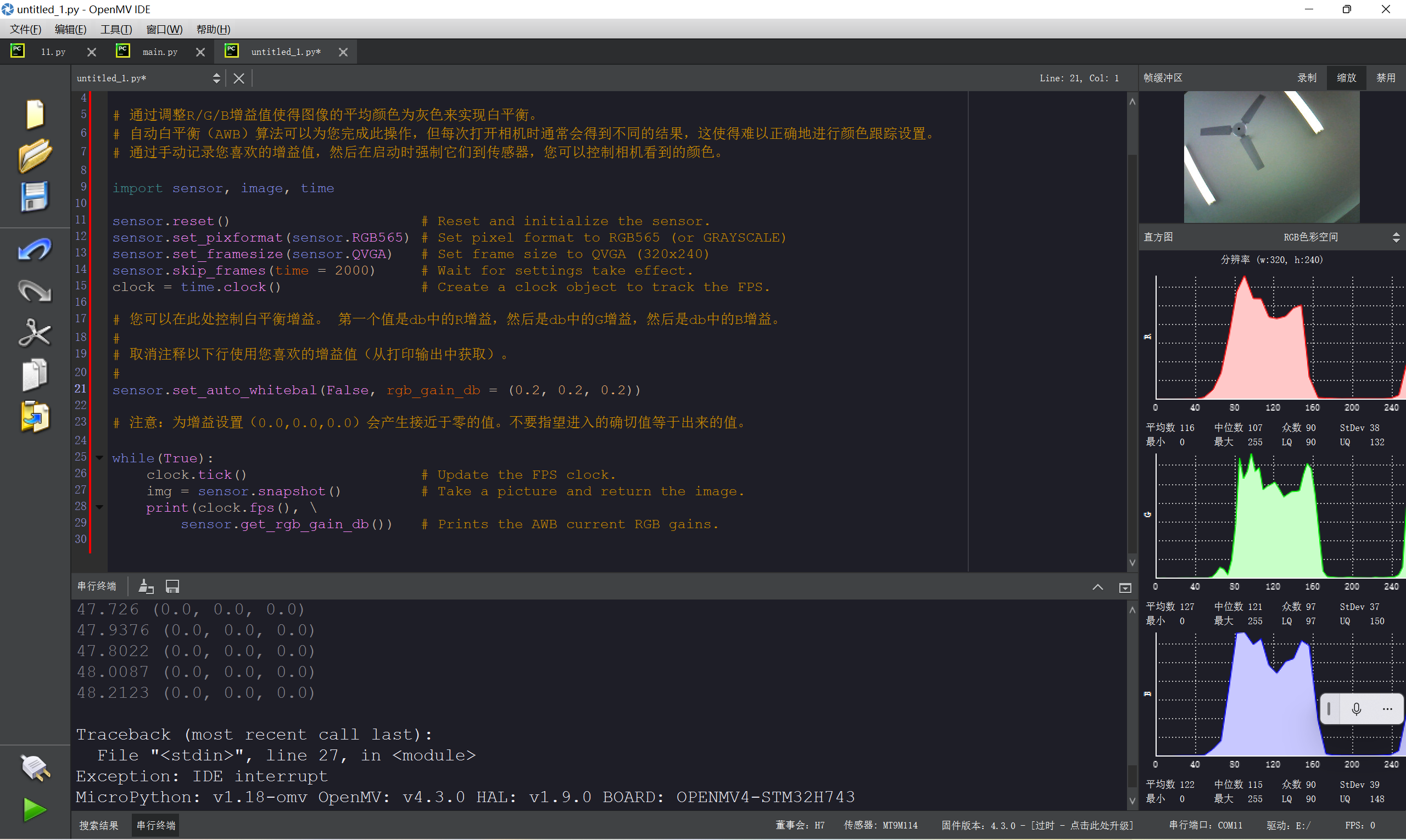Collapse the while(True) code fold arrow

tap(99, 457)
